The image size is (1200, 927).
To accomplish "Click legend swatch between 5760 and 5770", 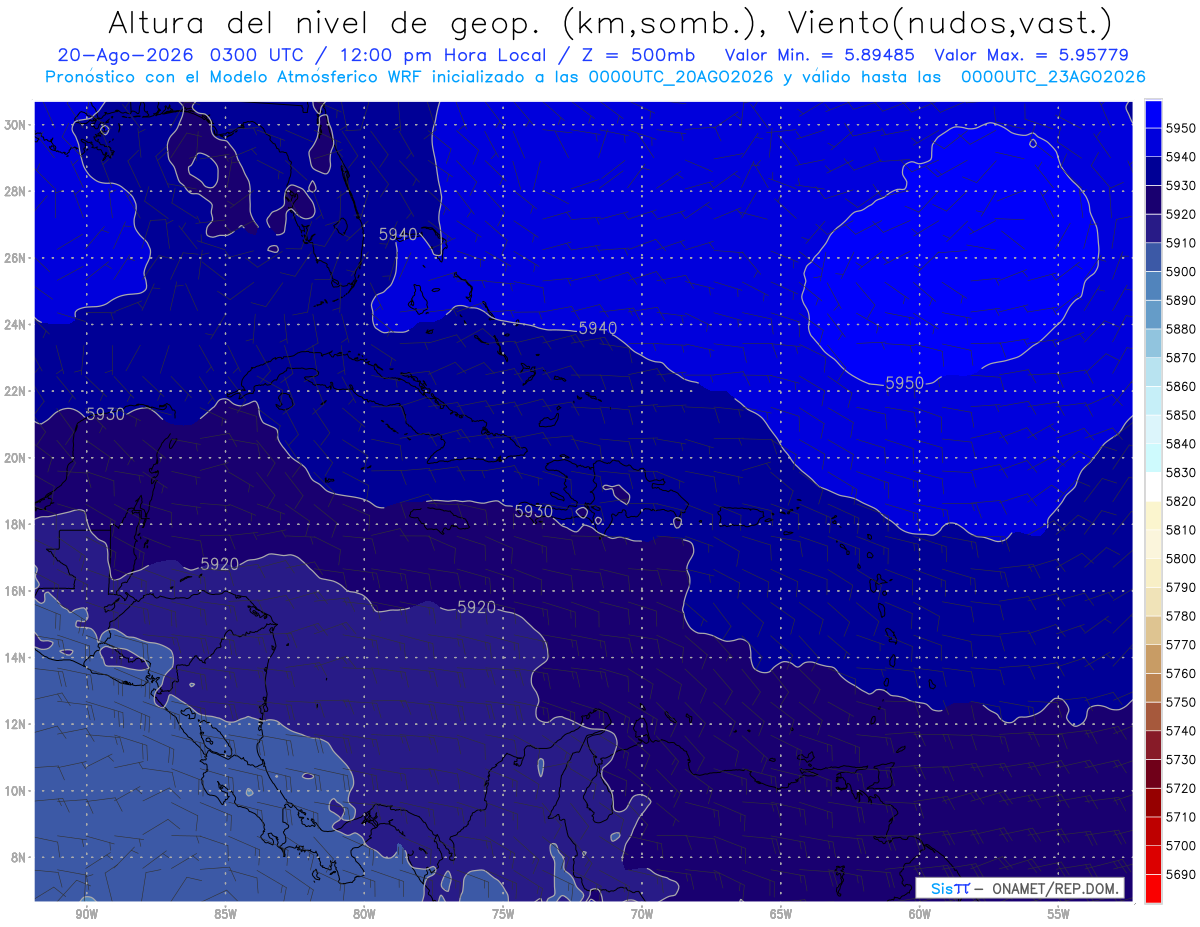I will (1153, 659).
